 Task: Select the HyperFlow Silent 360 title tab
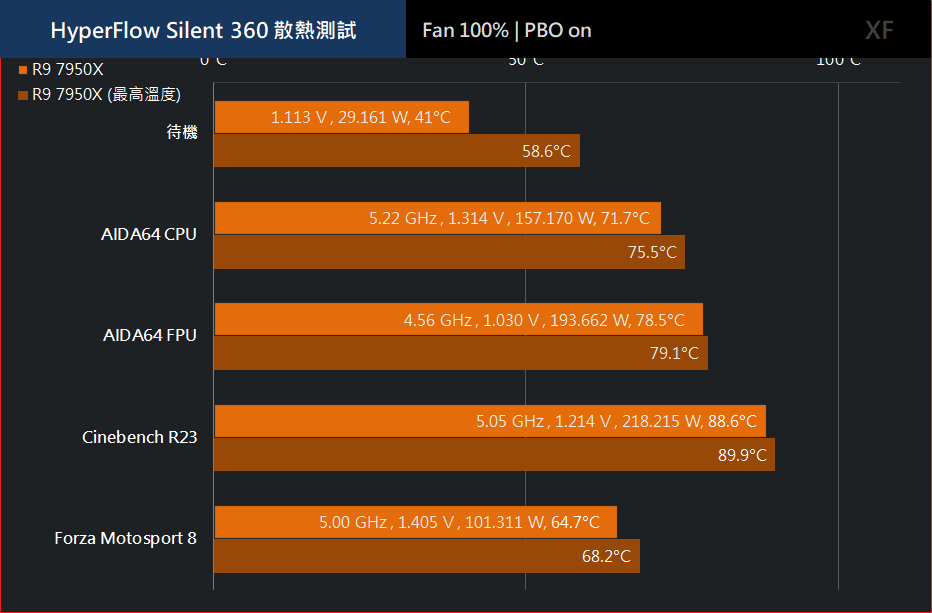[203, 29]
